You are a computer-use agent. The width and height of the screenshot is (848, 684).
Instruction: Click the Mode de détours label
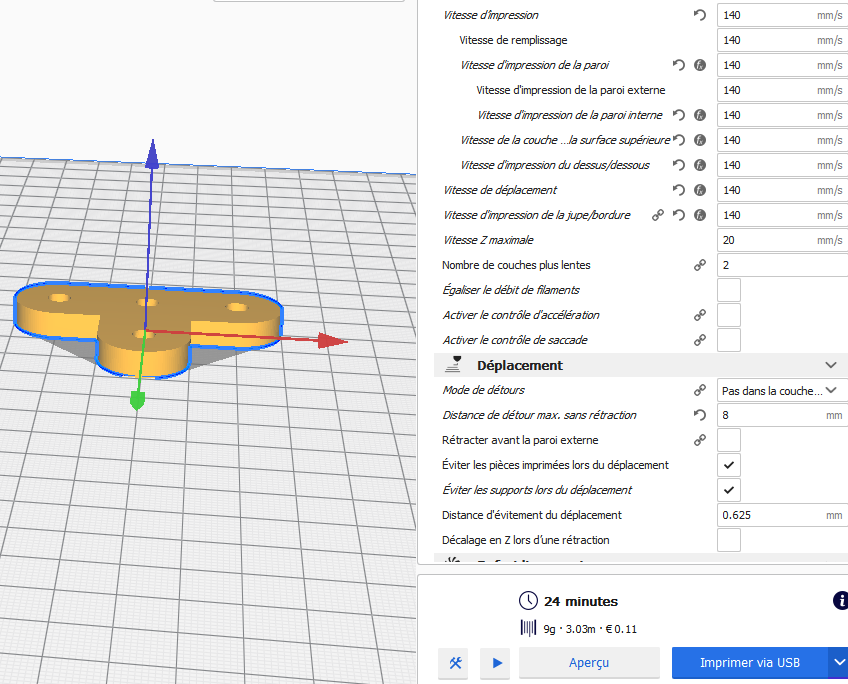(483, 390)
